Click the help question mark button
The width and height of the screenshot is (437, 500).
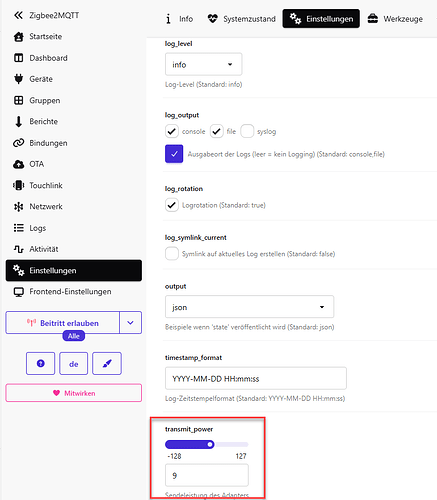(x=41, y=363)
